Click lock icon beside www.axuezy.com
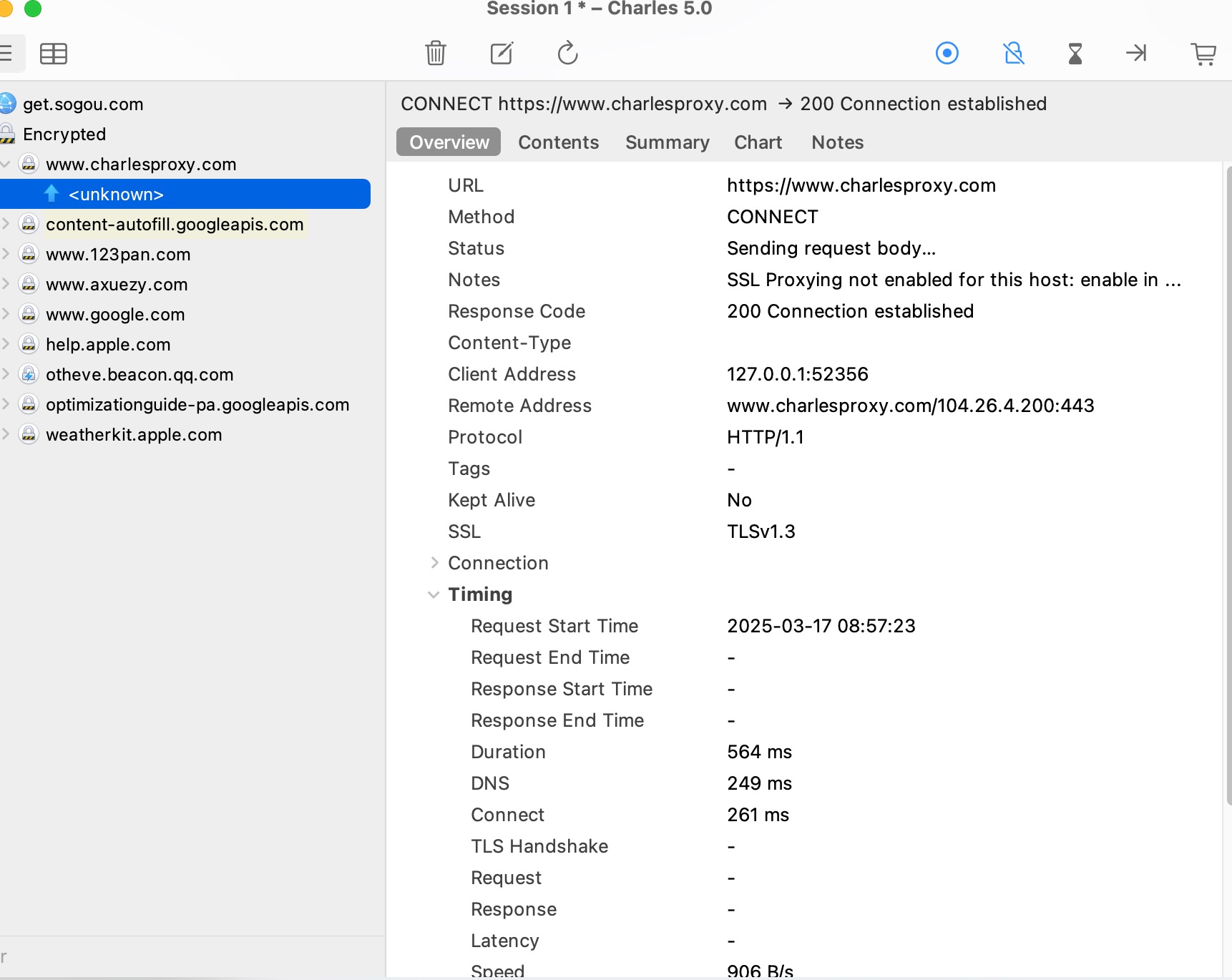 pyautogui.click(x=29, y=284)
